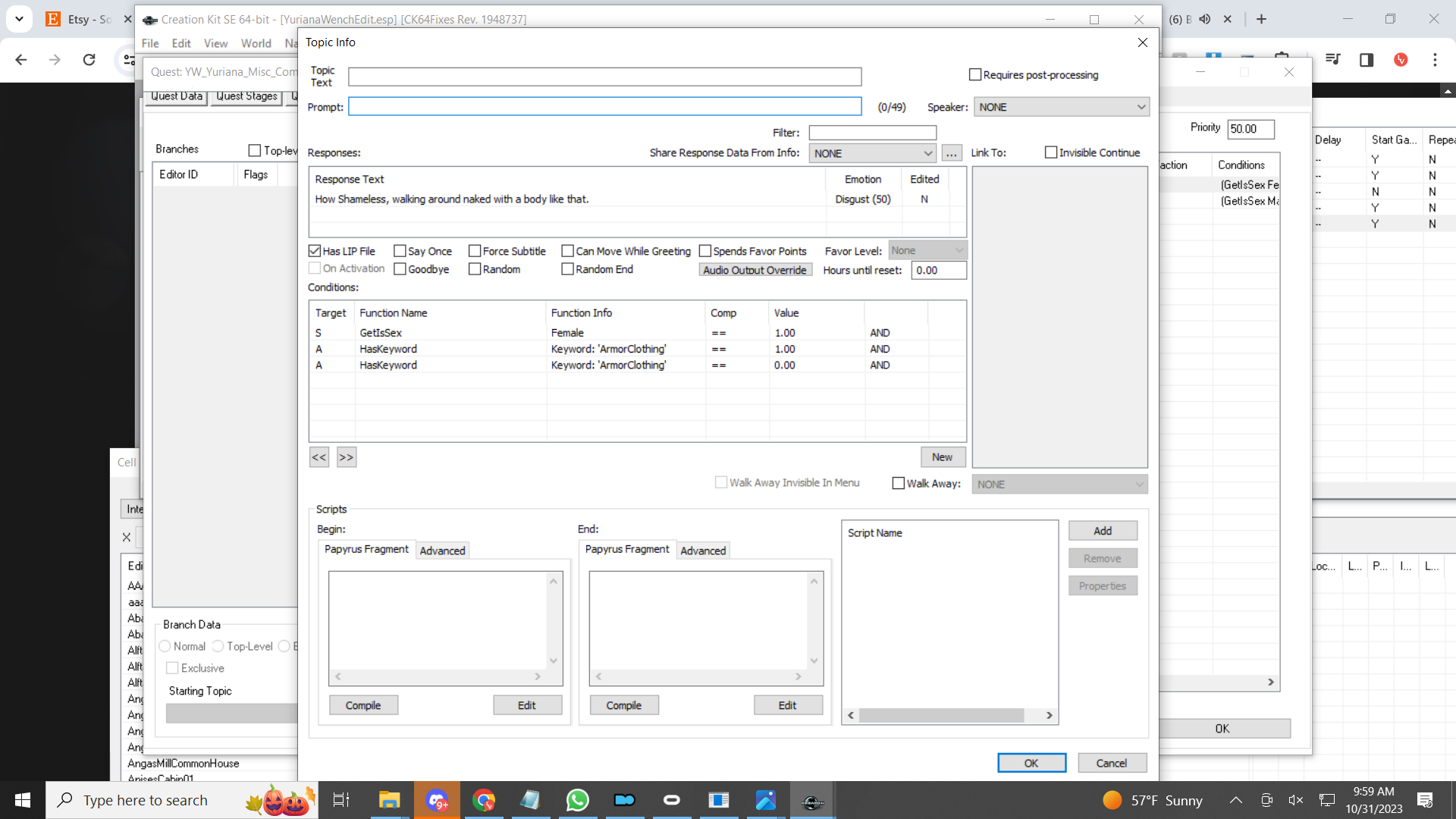Select End Advanced tab
The image size is (1456, 819).
pos(703,551)
